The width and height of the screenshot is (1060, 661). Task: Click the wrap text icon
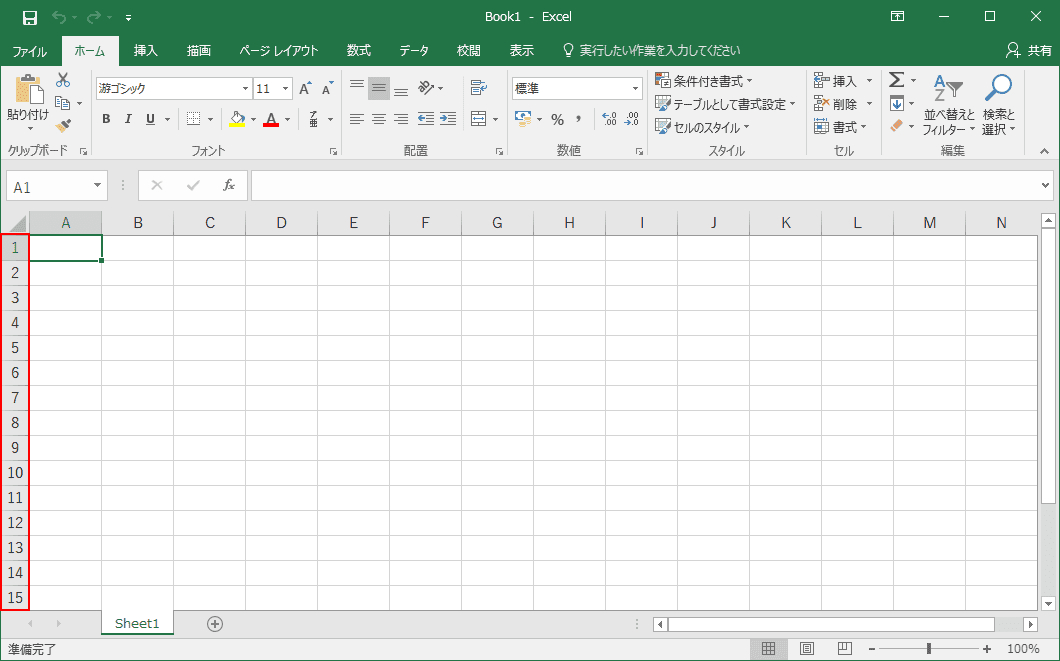pyautogui.click(x=479, y=87)
